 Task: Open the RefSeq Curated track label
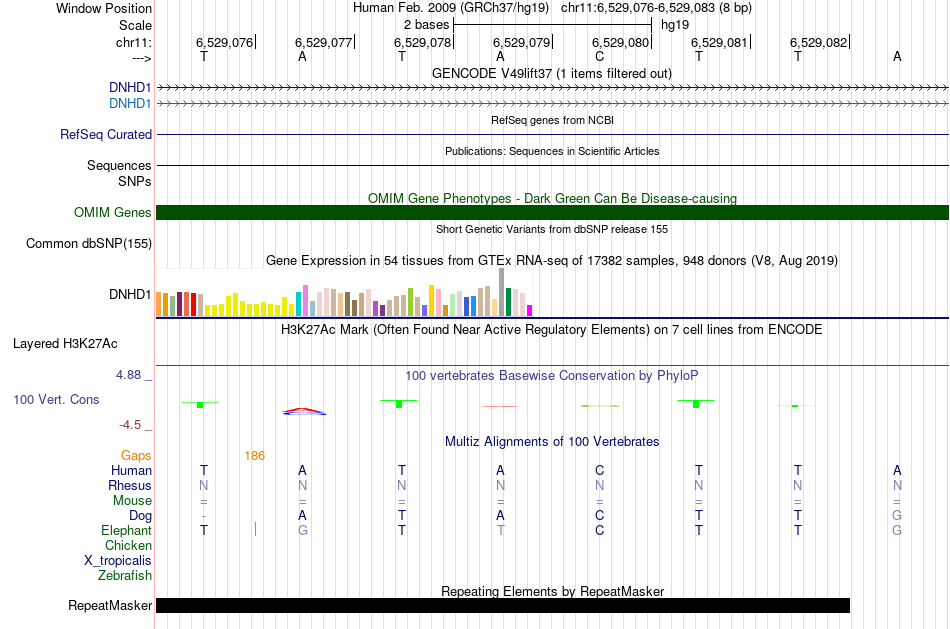click(x=105, y=135)
